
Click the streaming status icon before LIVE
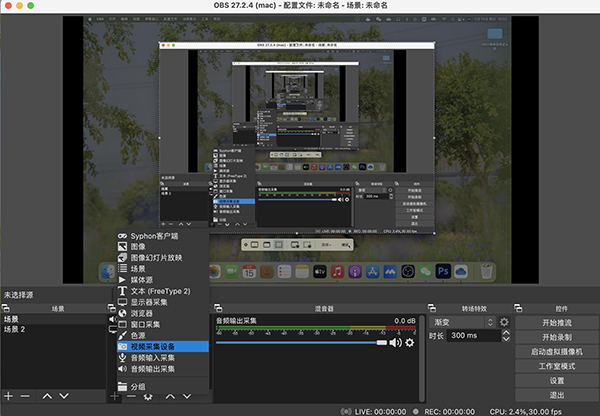tap(346, 411)
